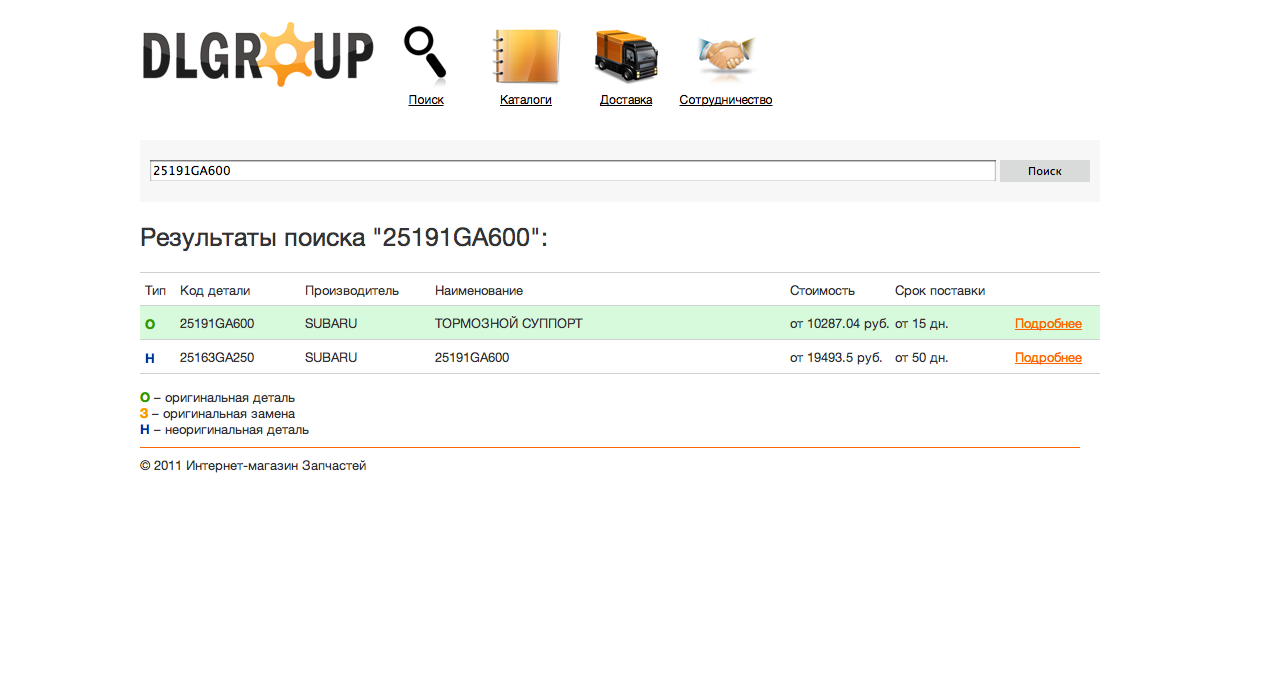The width and height of the screenshot is (1279, 679).
Task: Click the delivery truck icon
Action: (626, 57)
